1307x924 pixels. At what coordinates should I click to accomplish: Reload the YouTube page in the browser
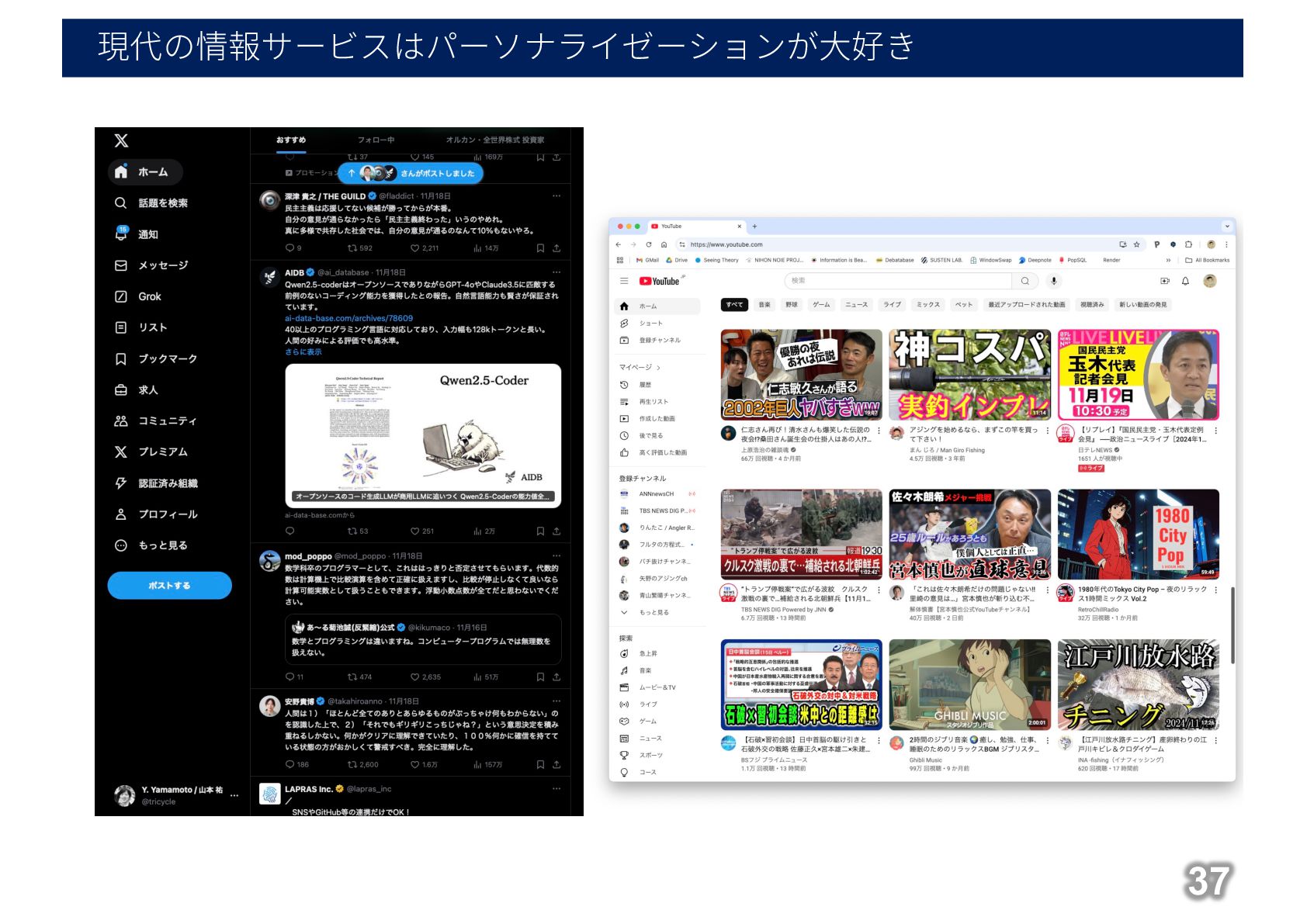click(649, 244)
